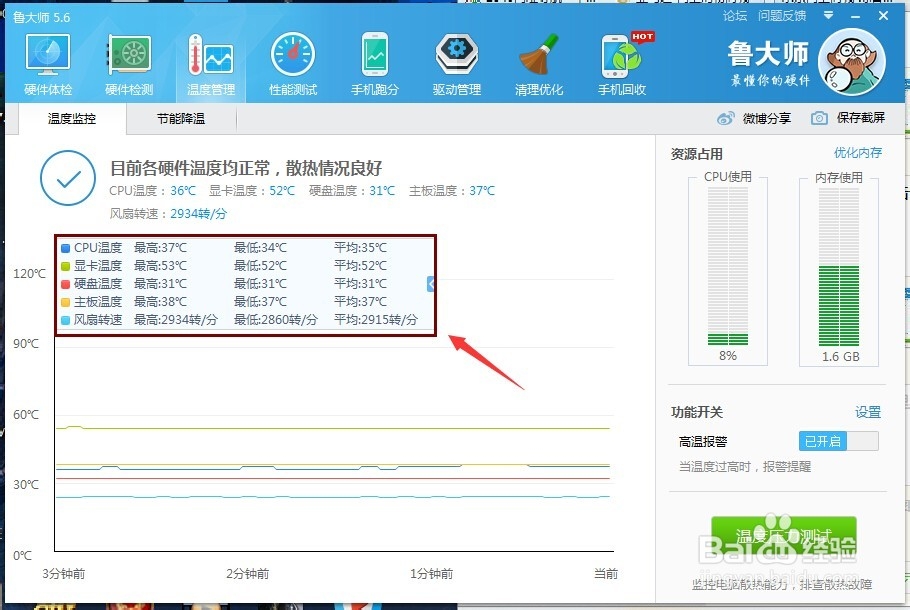Open the title bar dropdown menu arrow
Viewport: 910px width, 610px height.
point(829,16)
